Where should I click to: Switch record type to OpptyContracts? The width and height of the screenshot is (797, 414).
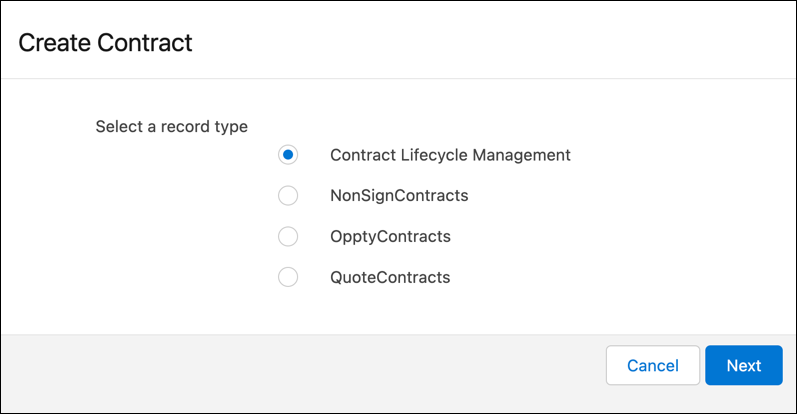pos(288,237)
